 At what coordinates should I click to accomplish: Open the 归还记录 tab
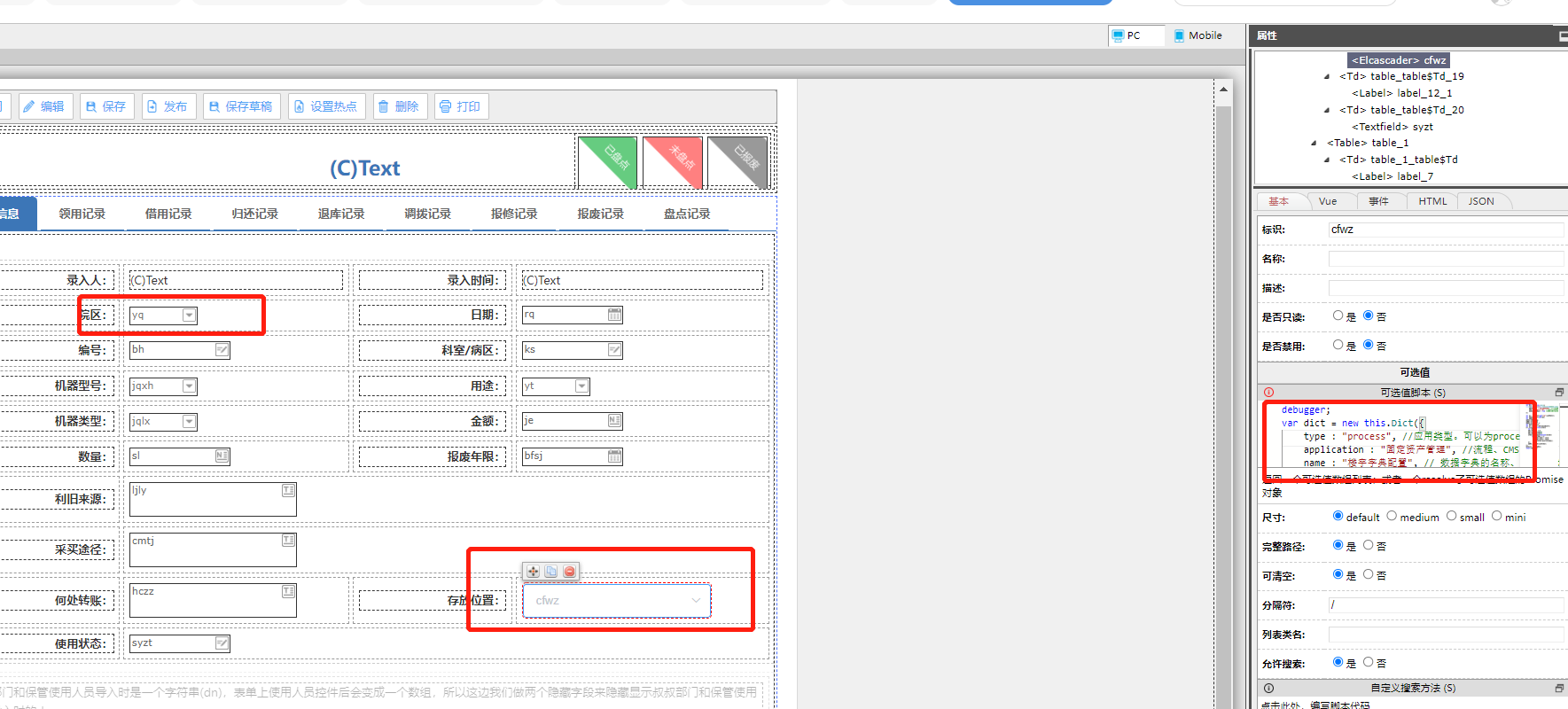(x=255, y=214)
